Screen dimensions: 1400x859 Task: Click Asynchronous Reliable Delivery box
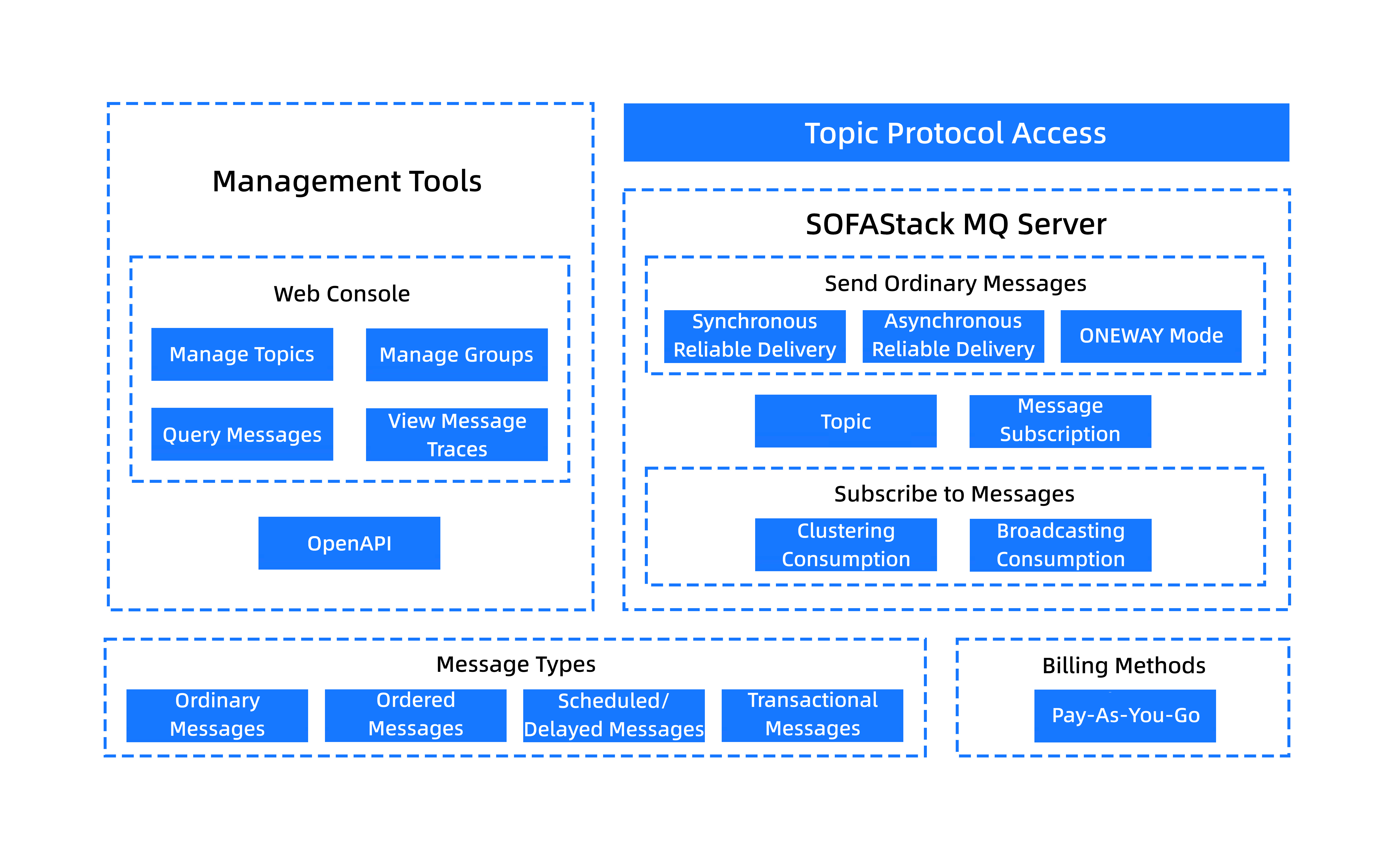tap(953, 336)
